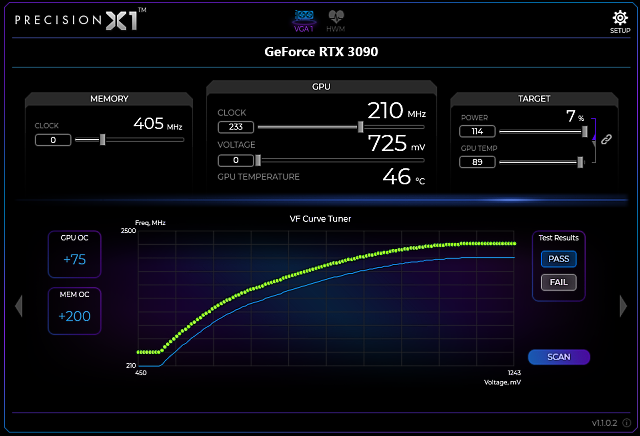Switch to the VGA 1 tab

click(304, 21)
